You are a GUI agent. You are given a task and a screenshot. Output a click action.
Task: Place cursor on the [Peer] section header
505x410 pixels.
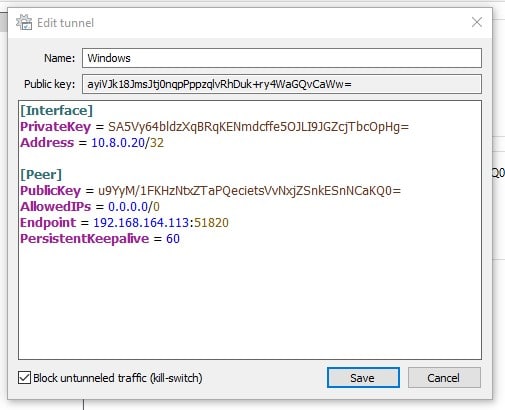click(x=41, y=175)
